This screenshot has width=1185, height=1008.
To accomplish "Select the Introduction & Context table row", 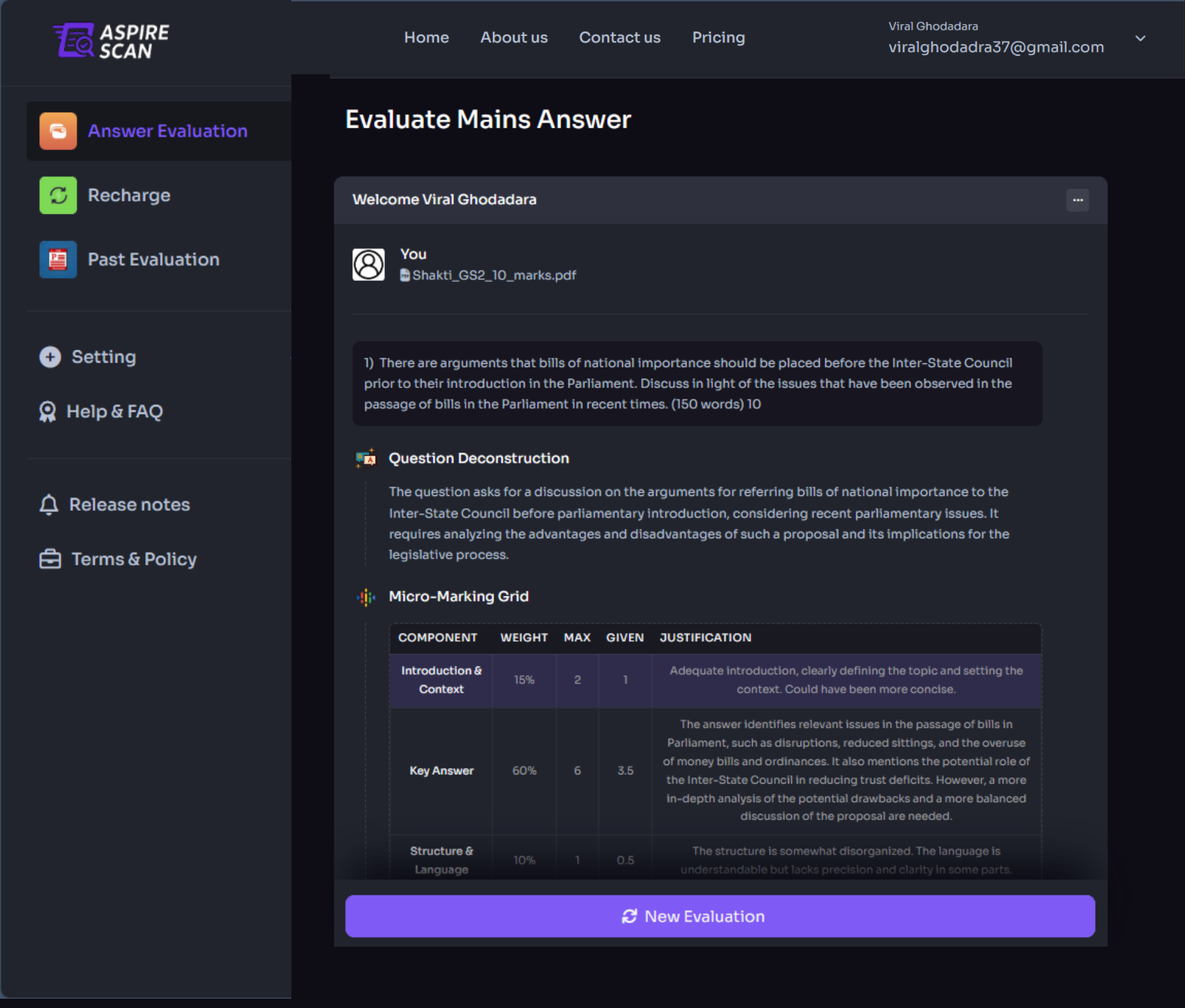I will 715,680.
